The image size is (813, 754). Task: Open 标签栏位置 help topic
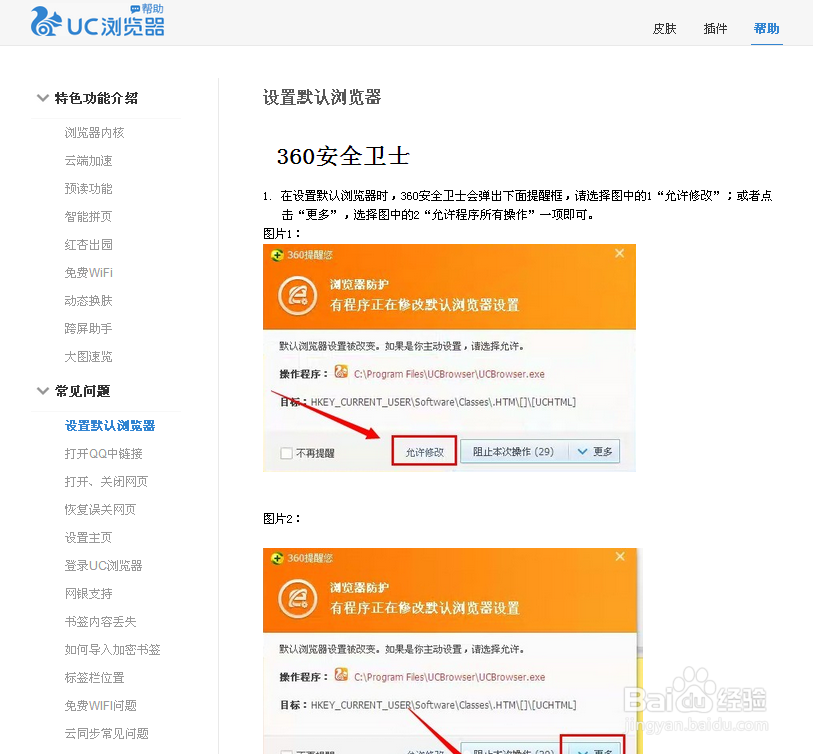94,678
